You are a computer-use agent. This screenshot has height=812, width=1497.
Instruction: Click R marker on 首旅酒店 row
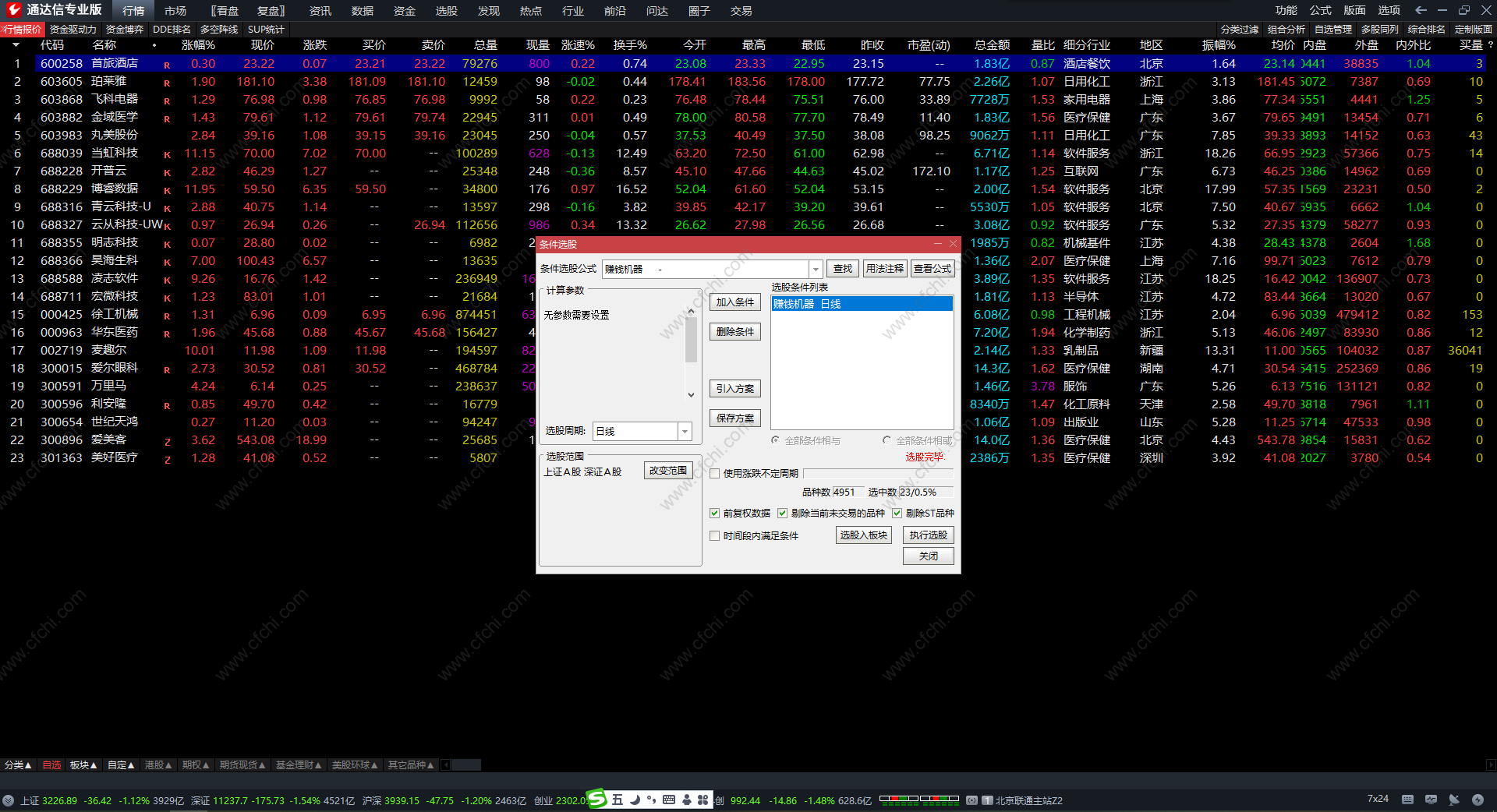click(167, 65)
